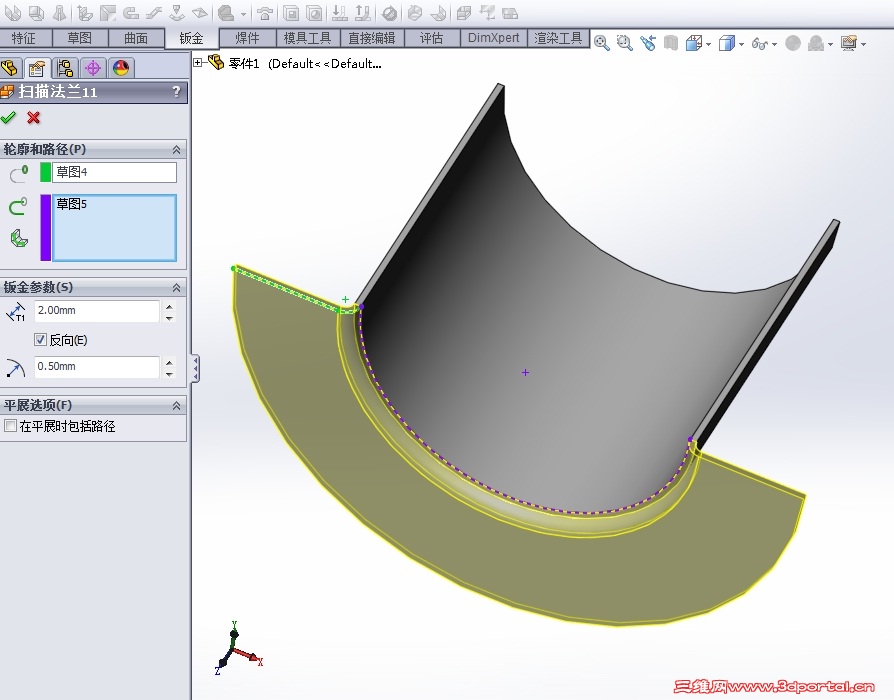Click the Apply Scene icon
This screenshot has width=894, height=700.
tap(816, 43)
